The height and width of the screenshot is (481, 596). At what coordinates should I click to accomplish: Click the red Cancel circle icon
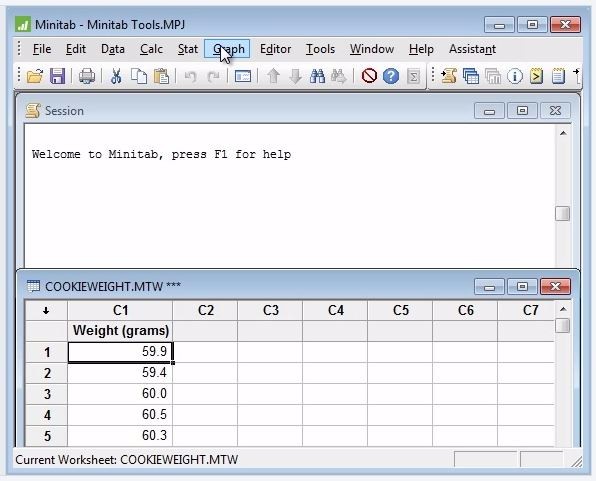click(x=369, y=76)
